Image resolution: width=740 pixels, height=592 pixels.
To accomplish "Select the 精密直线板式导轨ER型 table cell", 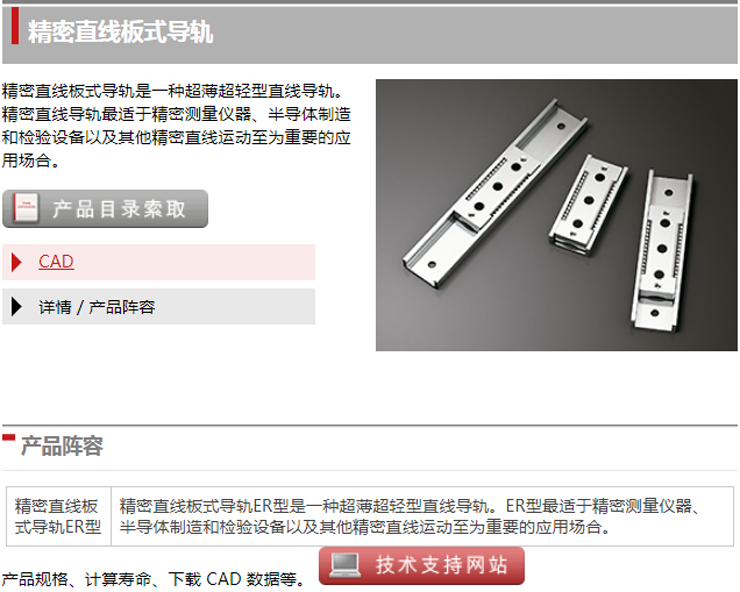I will [x=59, y=516].
